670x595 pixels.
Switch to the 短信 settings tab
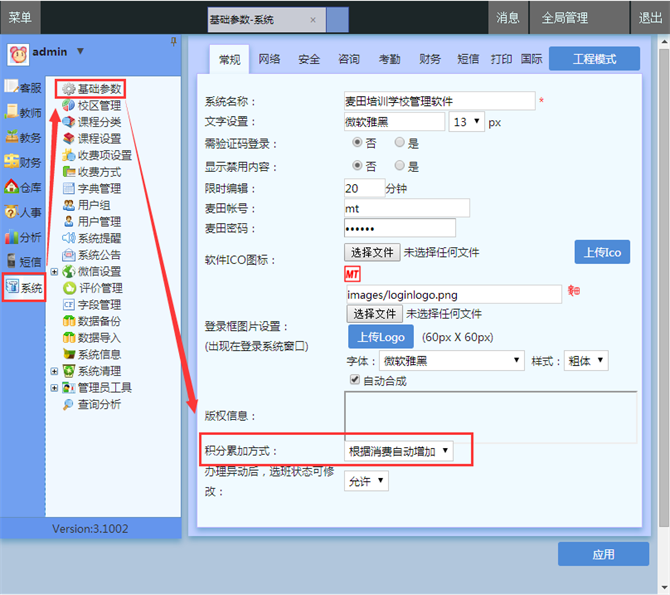coord(468,59)
